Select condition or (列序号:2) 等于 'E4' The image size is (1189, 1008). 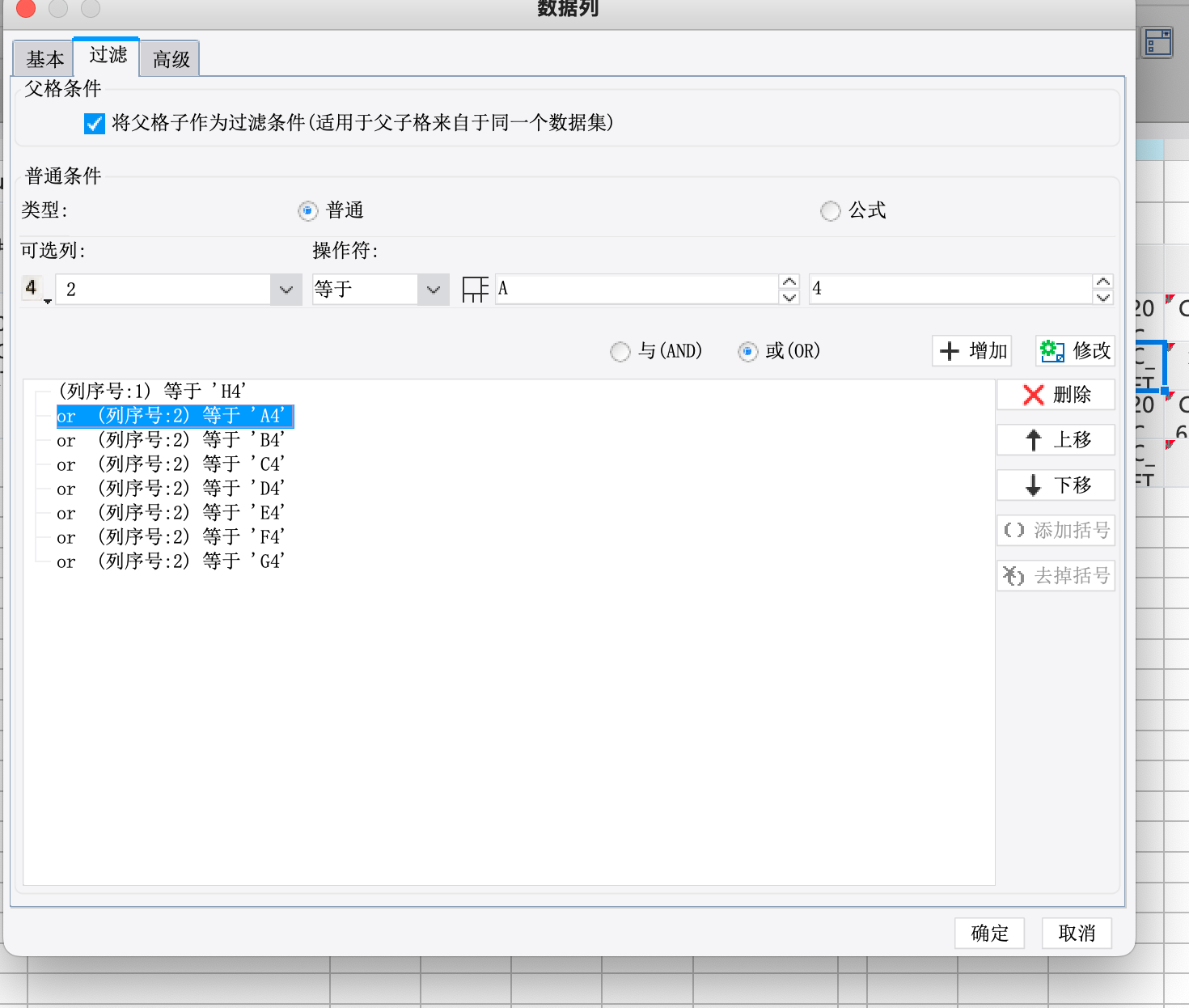click(171, 513)
